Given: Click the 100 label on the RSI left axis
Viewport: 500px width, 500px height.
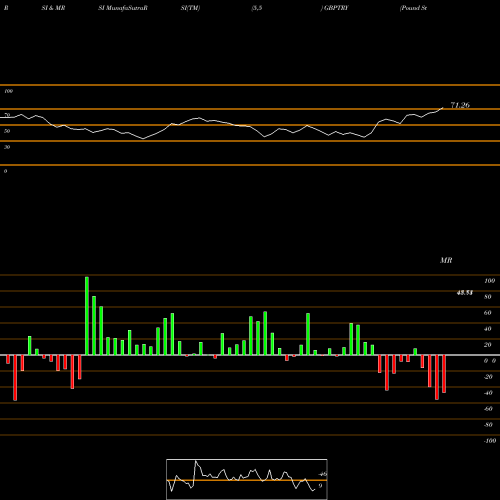Looking at the screenshot, I should click(8, 91).
